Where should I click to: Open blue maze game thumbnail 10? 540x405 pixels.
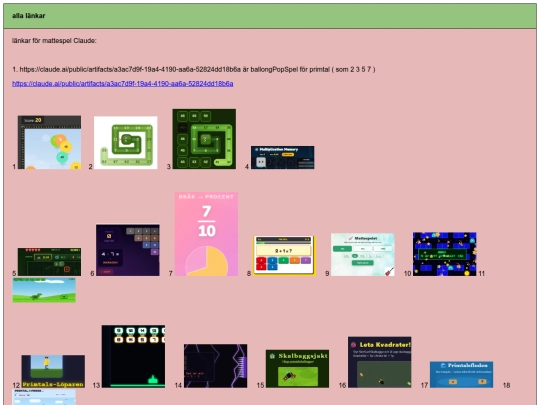tap(445, 254)
